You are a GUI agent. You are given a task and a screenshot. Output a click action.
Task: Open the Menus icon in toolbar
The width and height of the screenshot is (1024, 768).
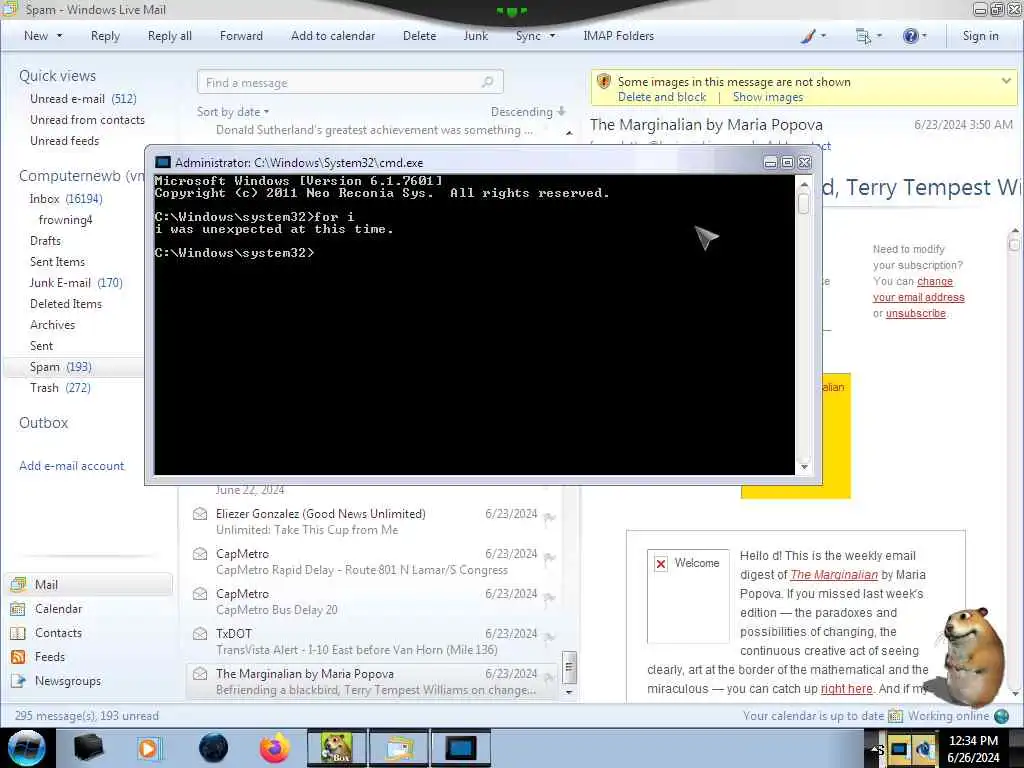click(x=863, y=37)
